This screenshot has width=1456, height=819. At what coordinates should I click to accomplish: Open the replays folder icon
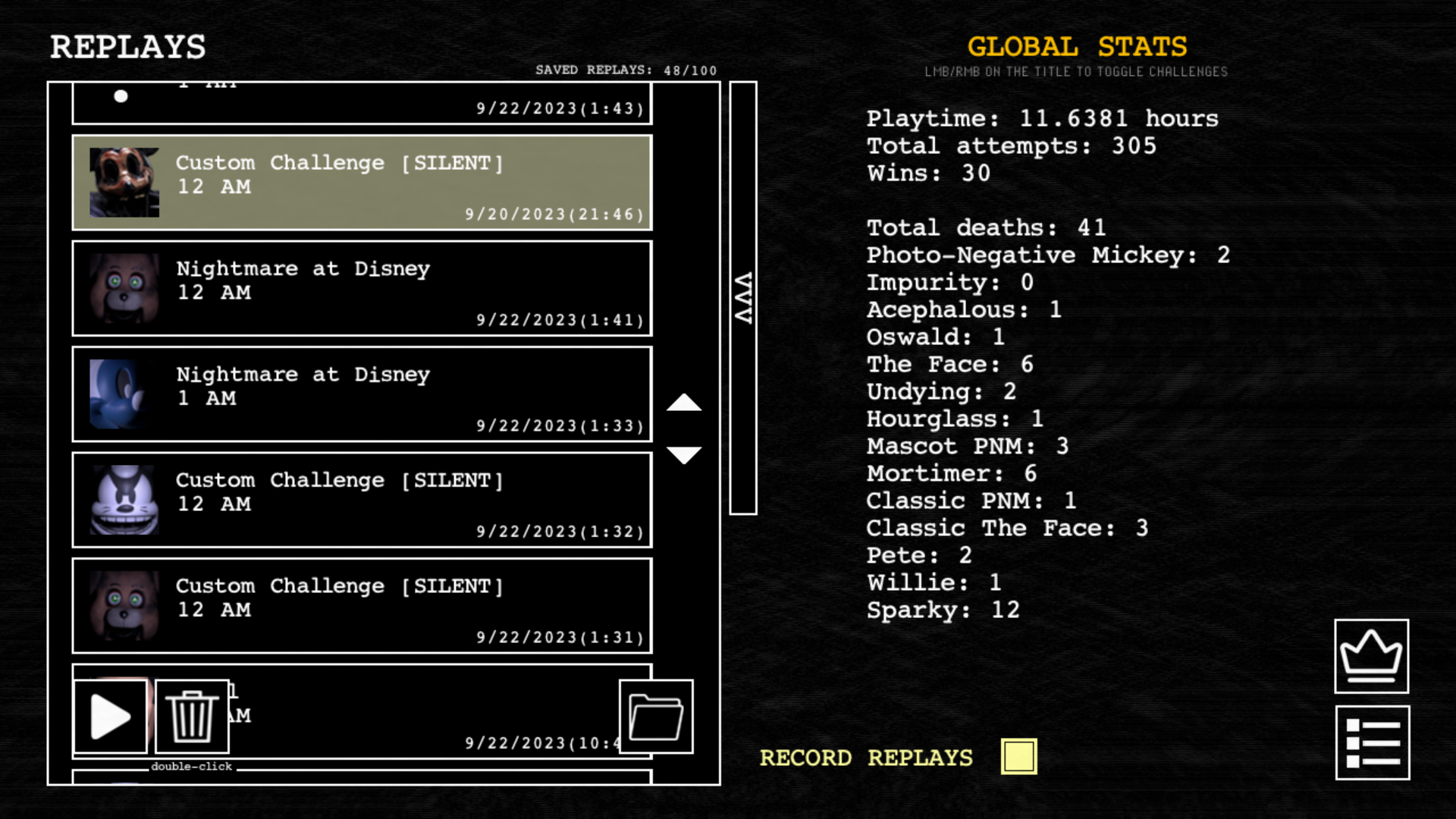(656, 717)
